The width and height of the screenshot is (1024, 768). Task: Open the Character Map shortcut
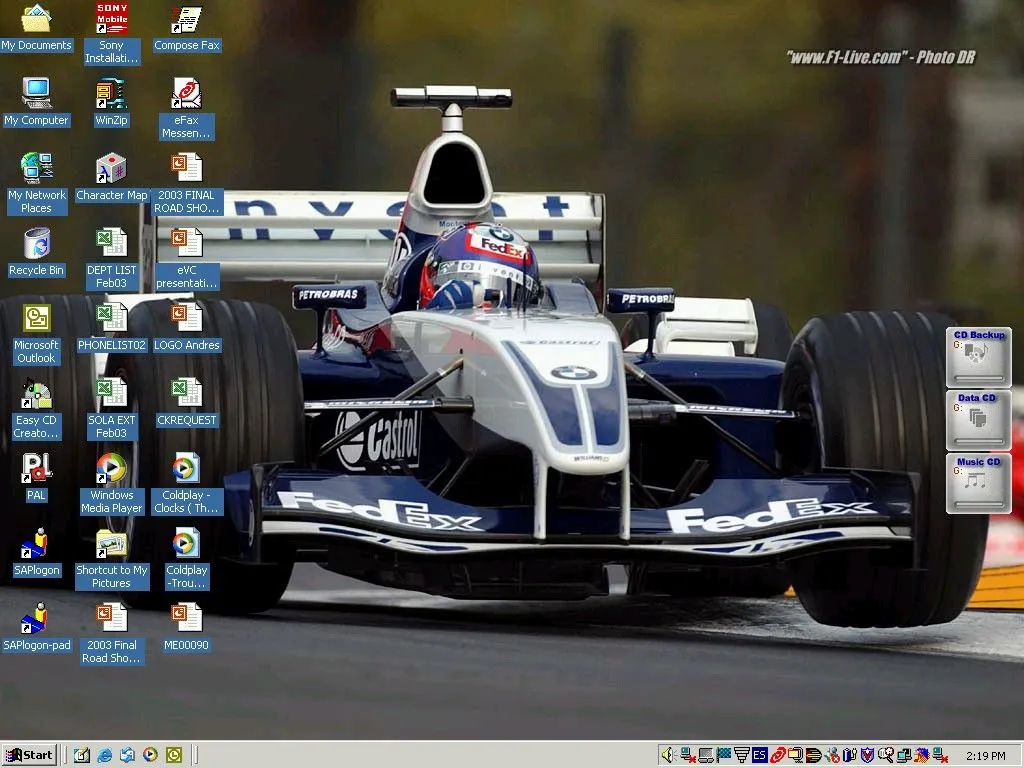tap(111, 170)
